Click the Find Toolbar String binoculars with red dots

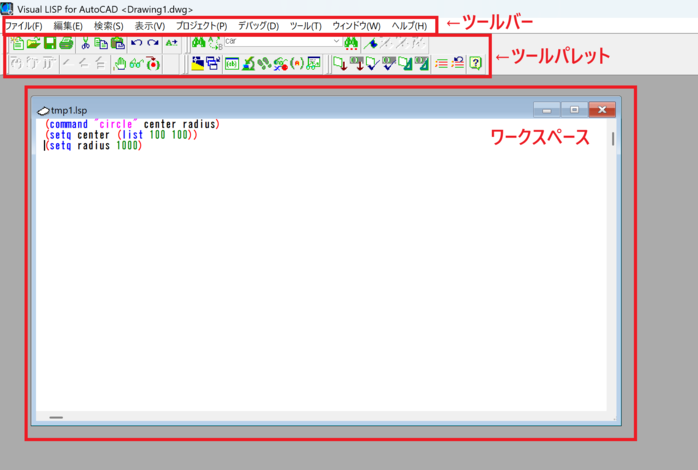point(351,43)
